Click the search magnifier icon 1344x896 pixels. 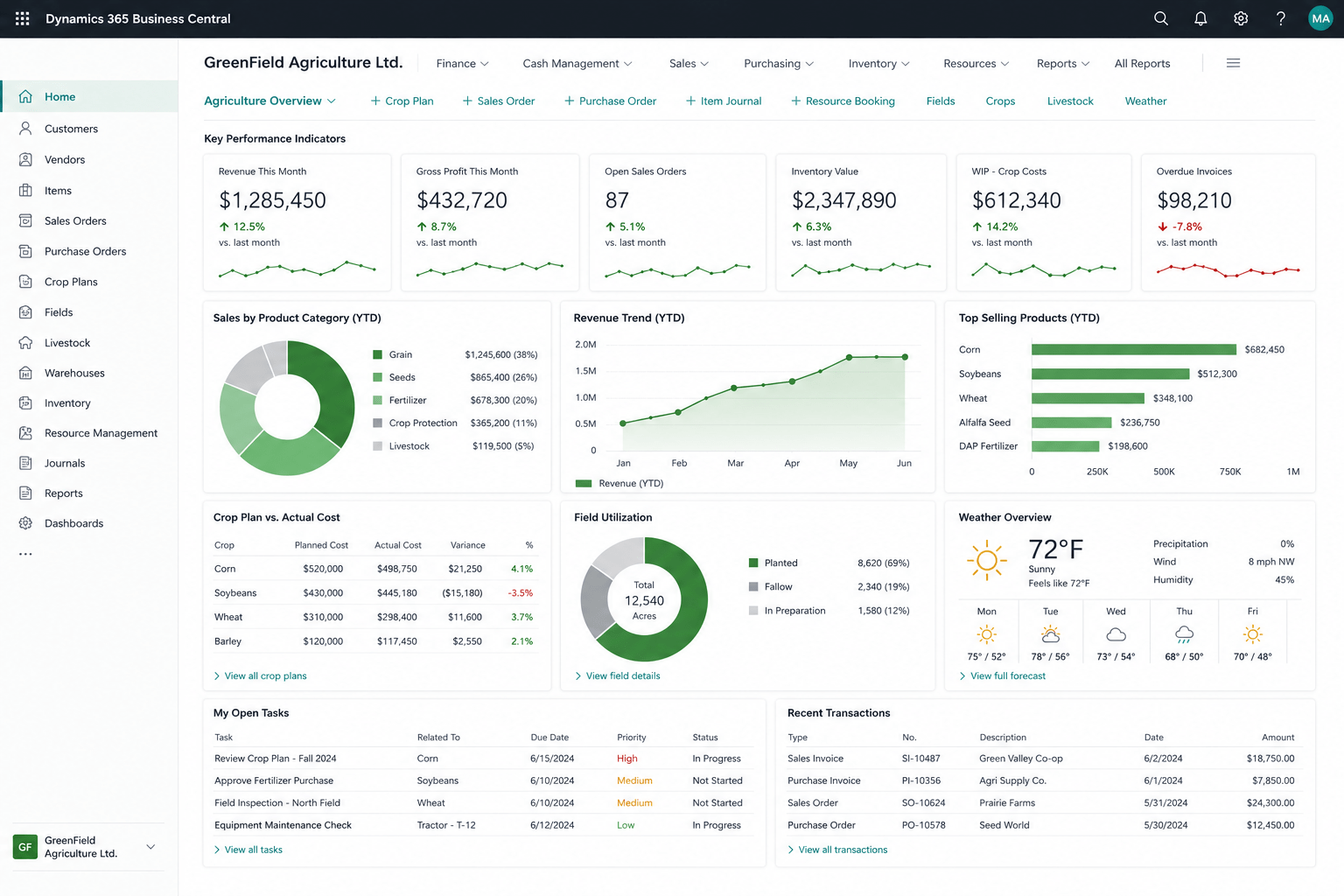[1161, 18]
